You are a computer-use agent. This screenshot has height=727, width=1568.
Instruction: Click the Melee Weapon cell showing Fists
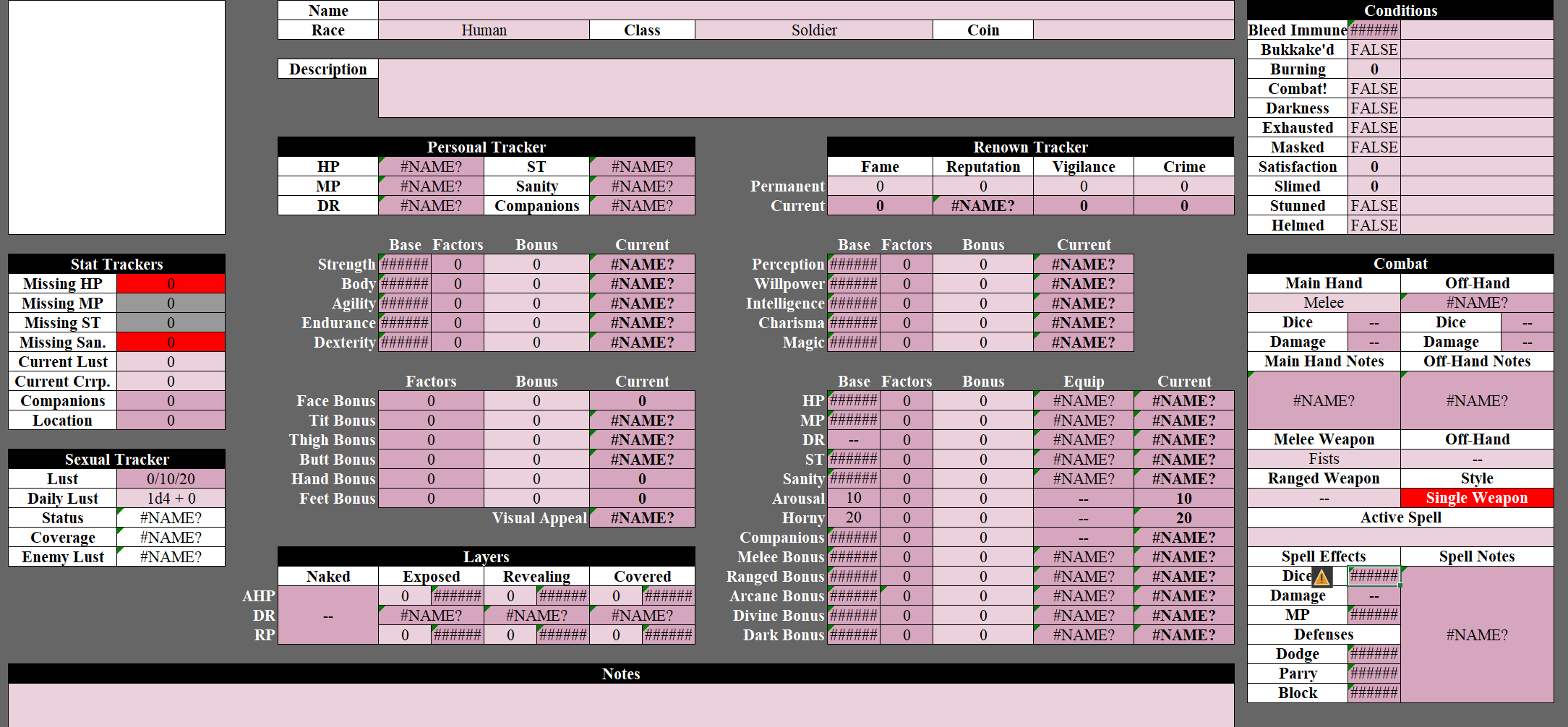pyautogui.click(x=1324, y=458)
